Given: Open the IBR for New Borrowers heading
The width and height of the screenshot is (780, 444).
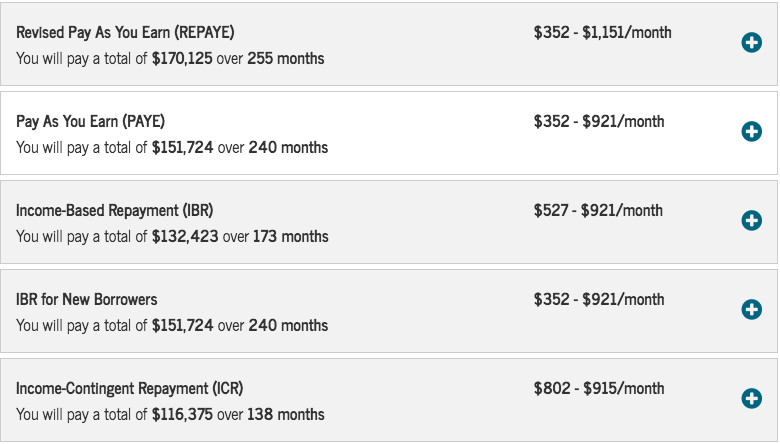Looking at the screenshot, I should click(86, 299).
